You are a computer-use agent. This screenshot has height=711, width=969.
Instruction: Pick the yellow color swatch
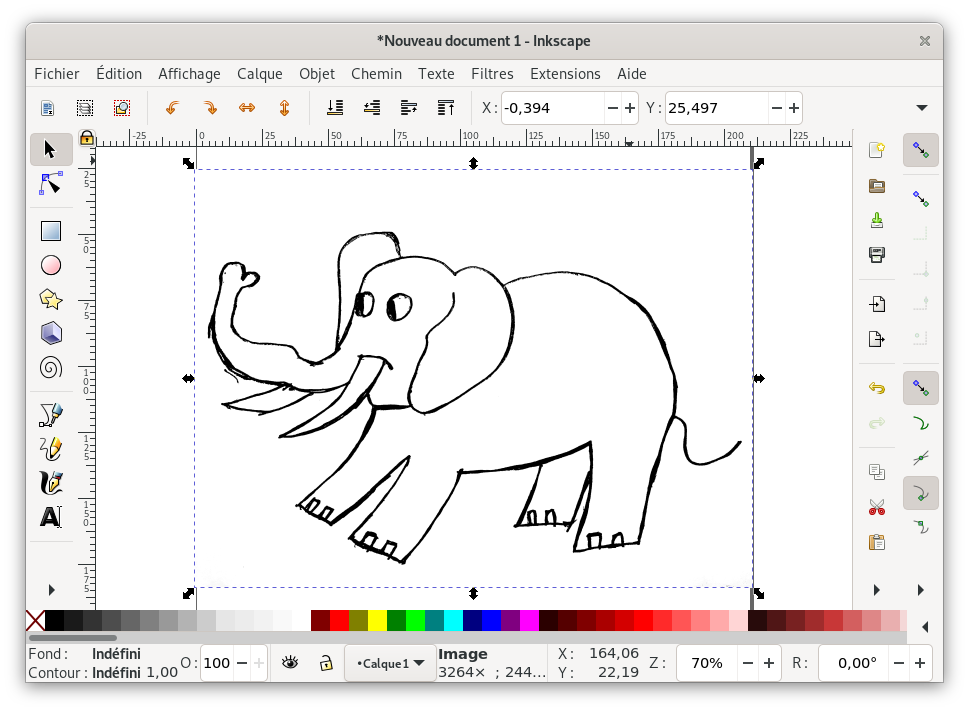click(x=378, y=621)
